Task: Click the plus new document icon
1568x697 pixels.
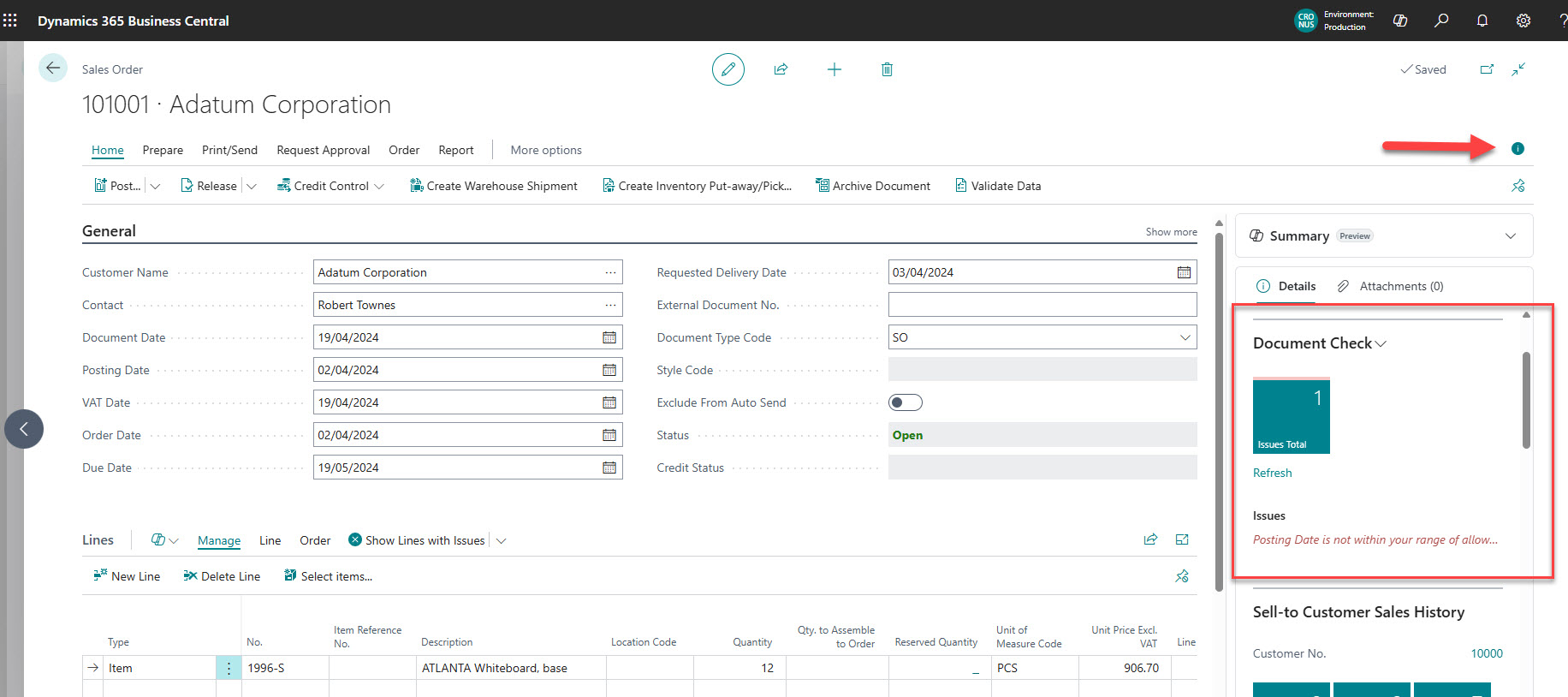Action: click(x=834, y=69)
